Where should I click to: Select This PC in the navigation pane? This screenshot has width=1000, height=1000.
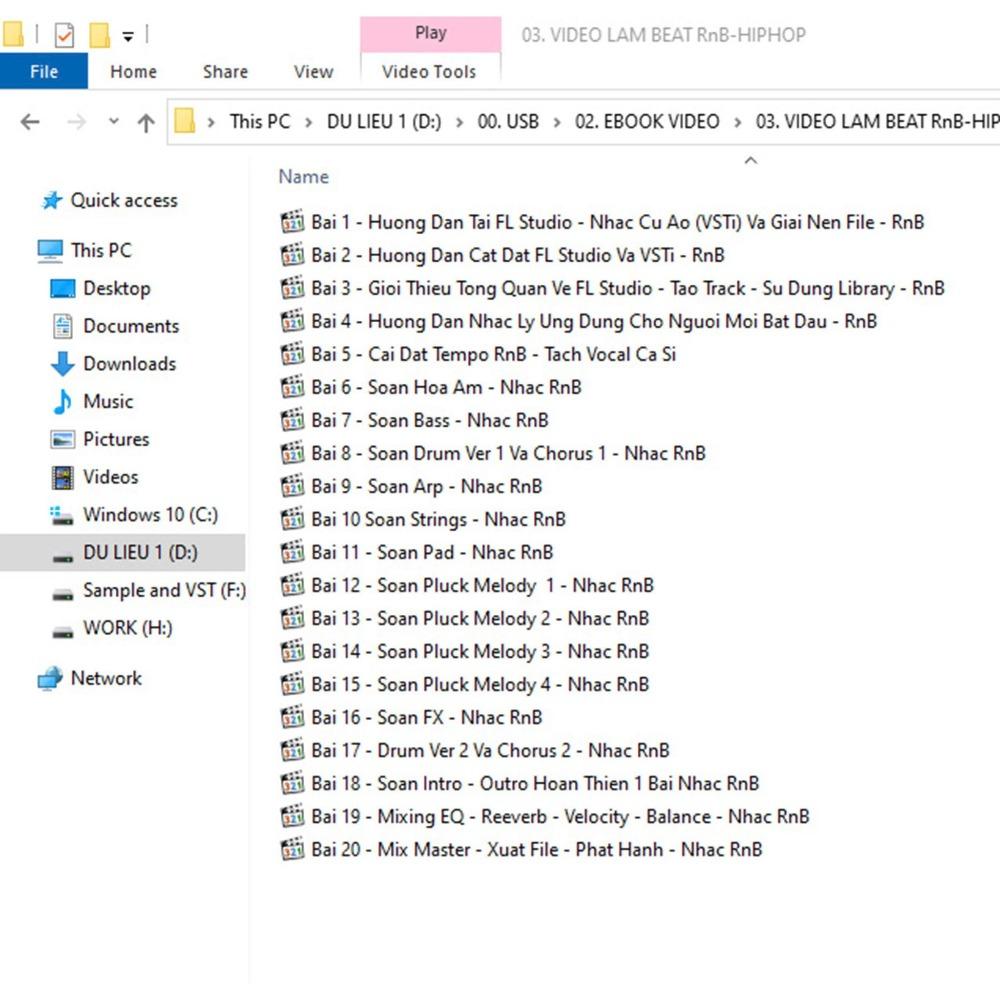101,250
